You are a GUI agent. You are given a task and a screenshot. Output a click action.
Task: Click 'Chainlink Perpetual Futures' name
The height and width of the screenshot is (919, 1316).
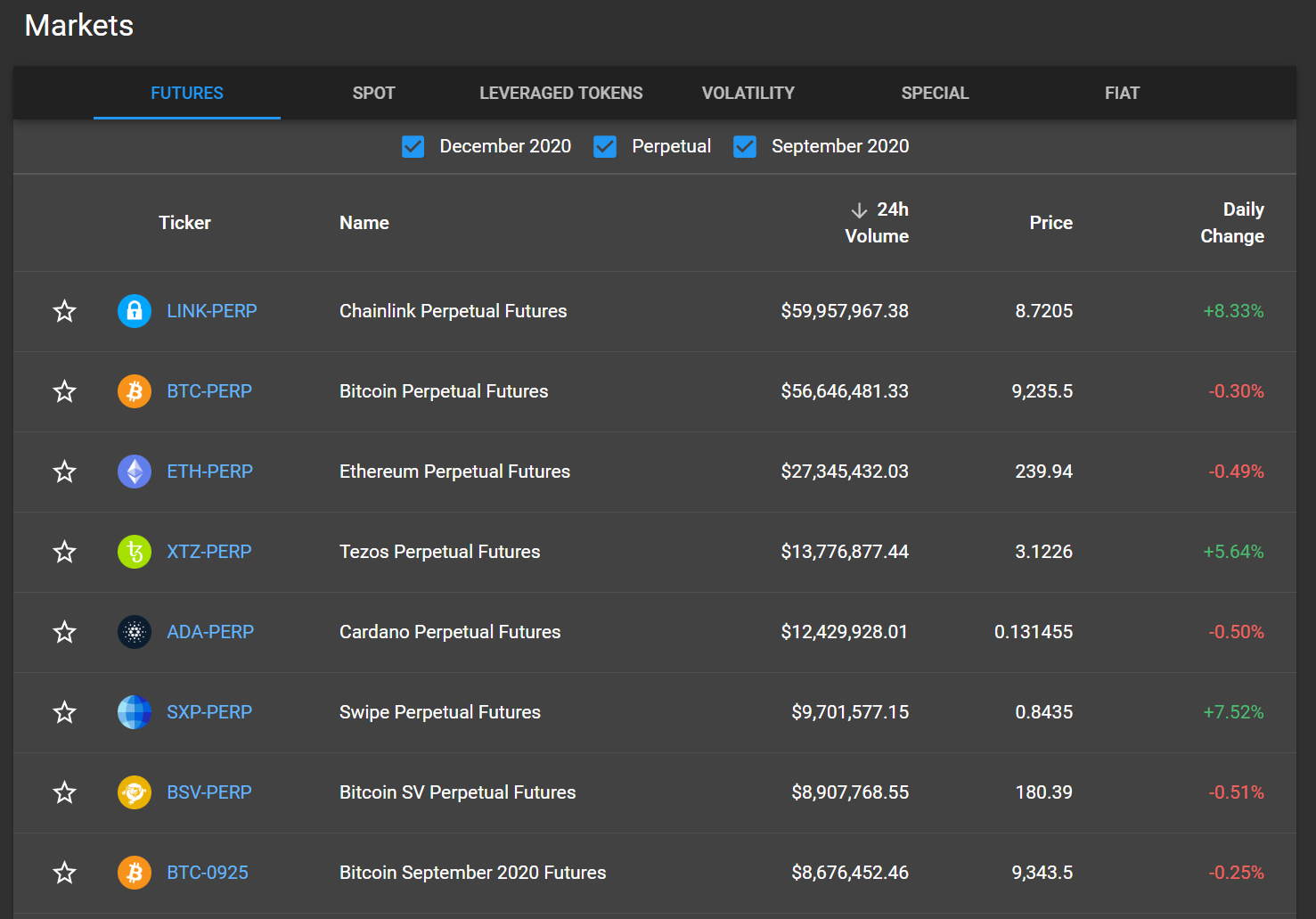(x=453, y=311)
